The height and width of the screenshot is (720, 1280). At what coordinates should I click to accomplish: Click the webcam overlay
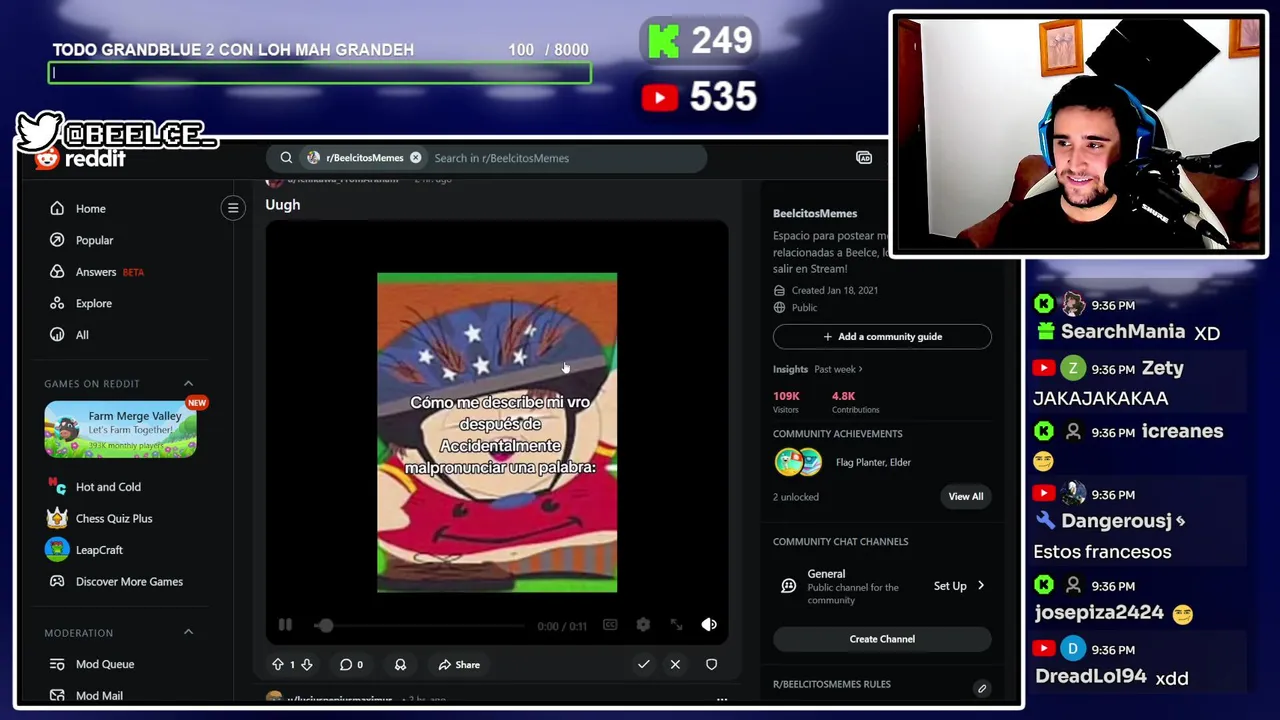pos(1078,134)
